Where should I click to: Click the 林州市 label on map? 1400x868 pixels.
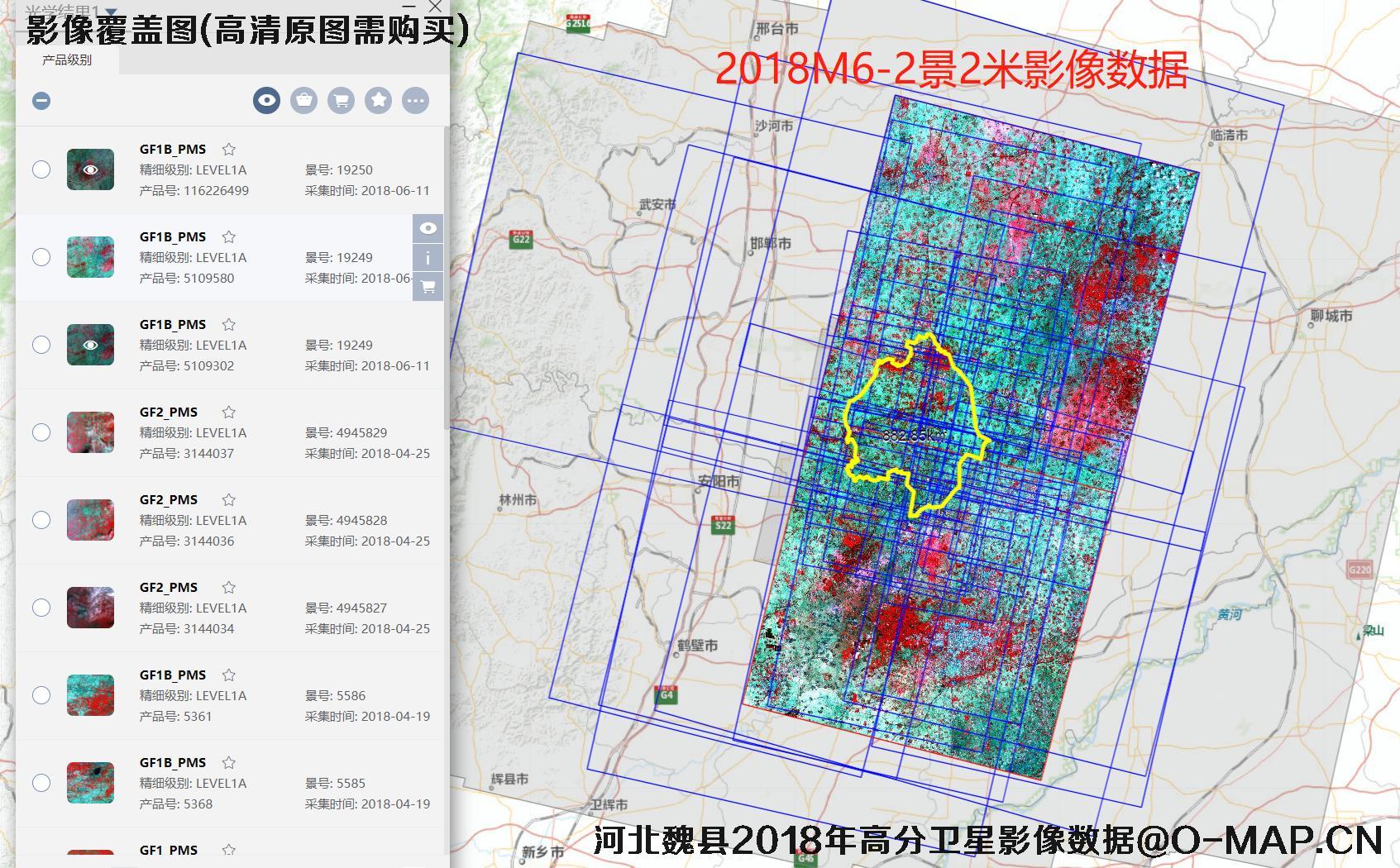pos(518,499)
